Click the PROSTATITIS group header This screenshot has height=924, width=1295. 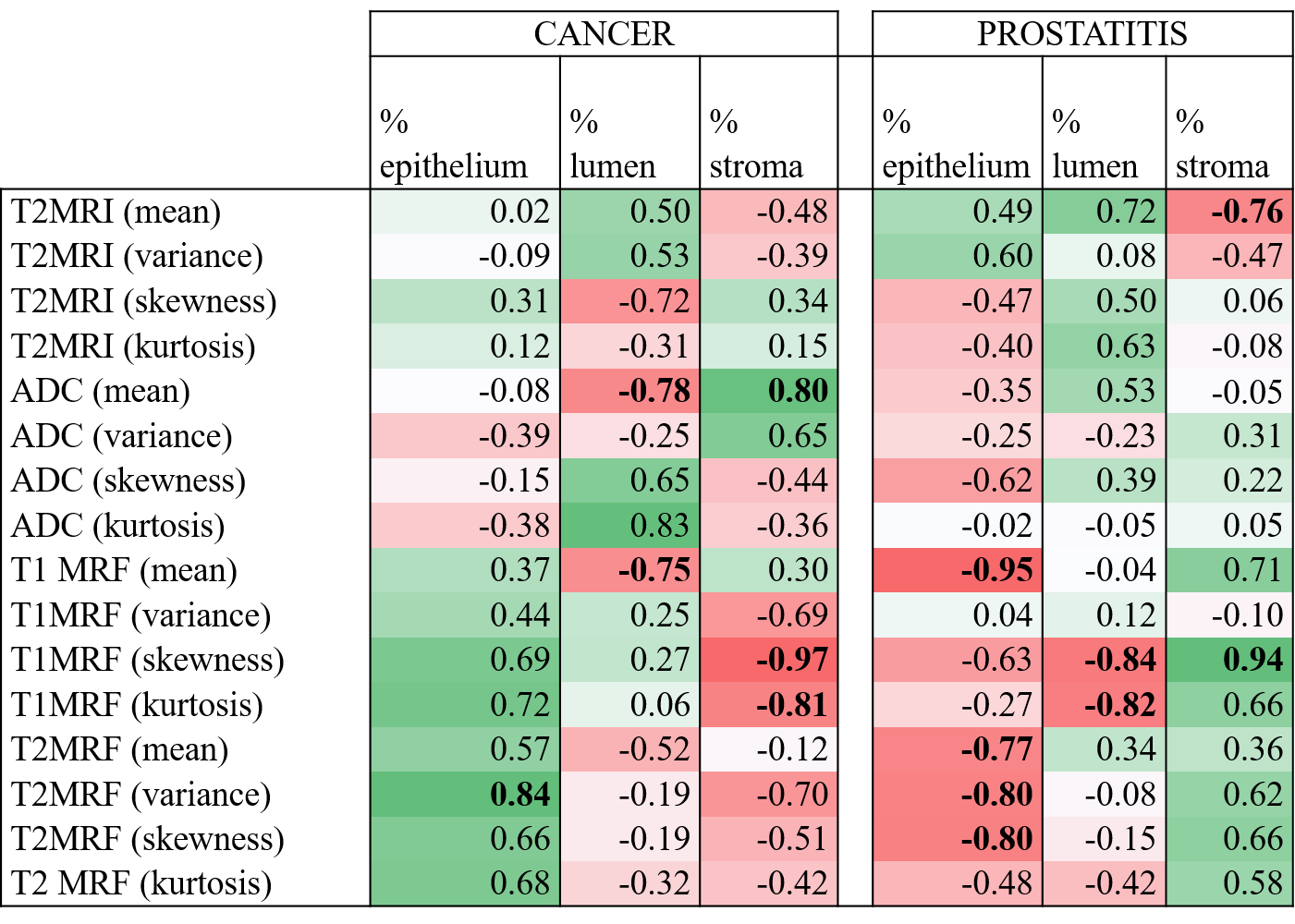[1081, 34]
